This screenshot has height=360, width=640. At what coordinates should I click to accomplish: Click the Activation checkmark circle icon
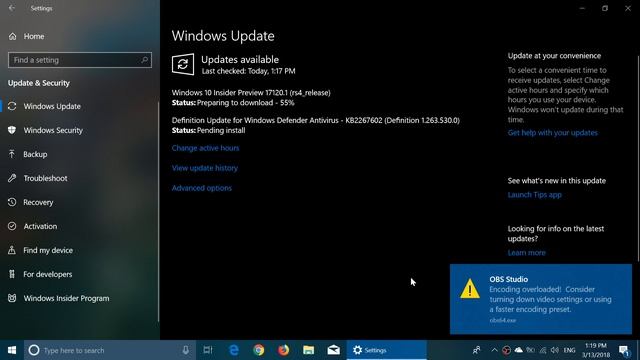[x=12, y=226]
